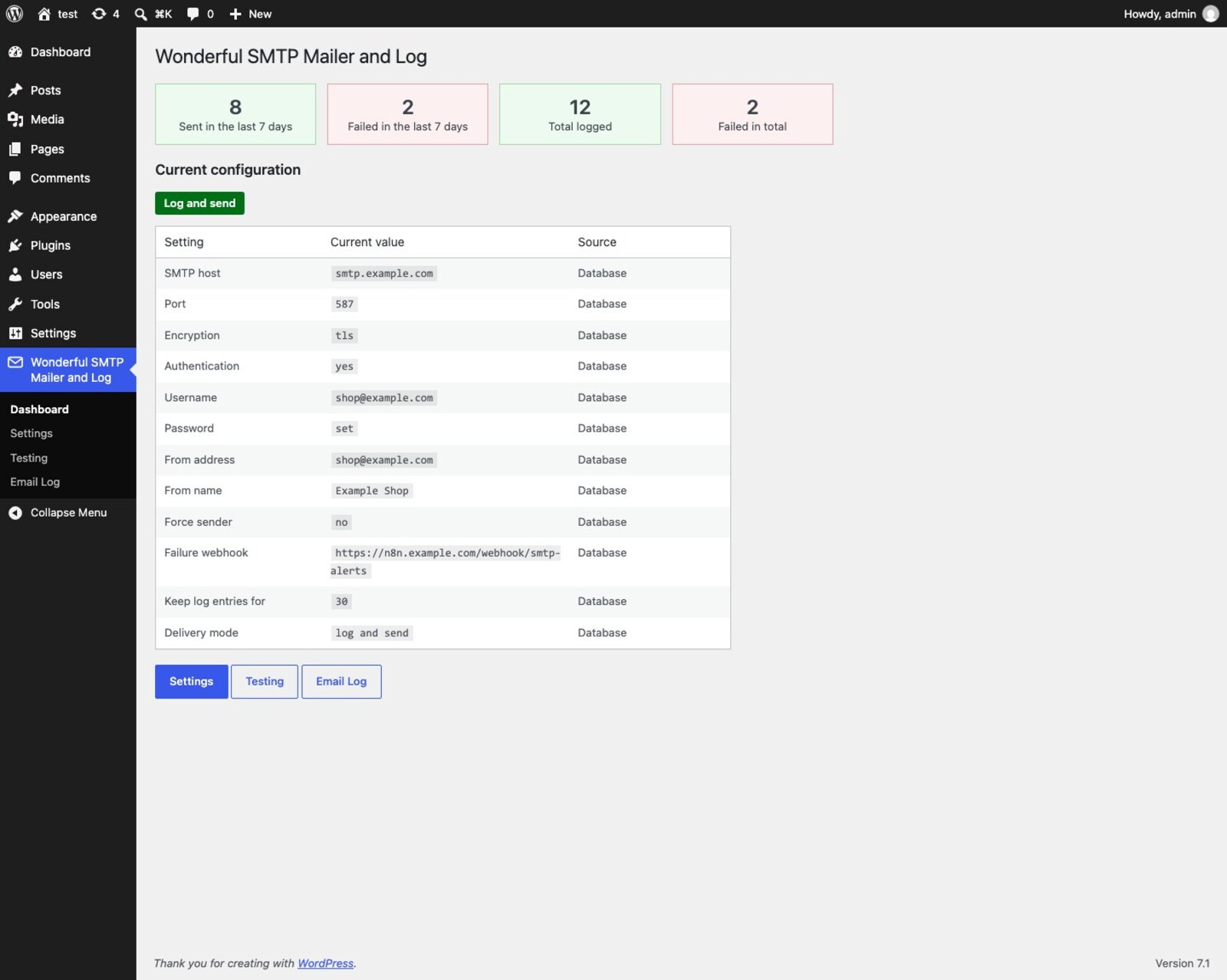Click the Failed in total stat card
This screenshot has height=980, width=1227.
click(x=752, y=114)
